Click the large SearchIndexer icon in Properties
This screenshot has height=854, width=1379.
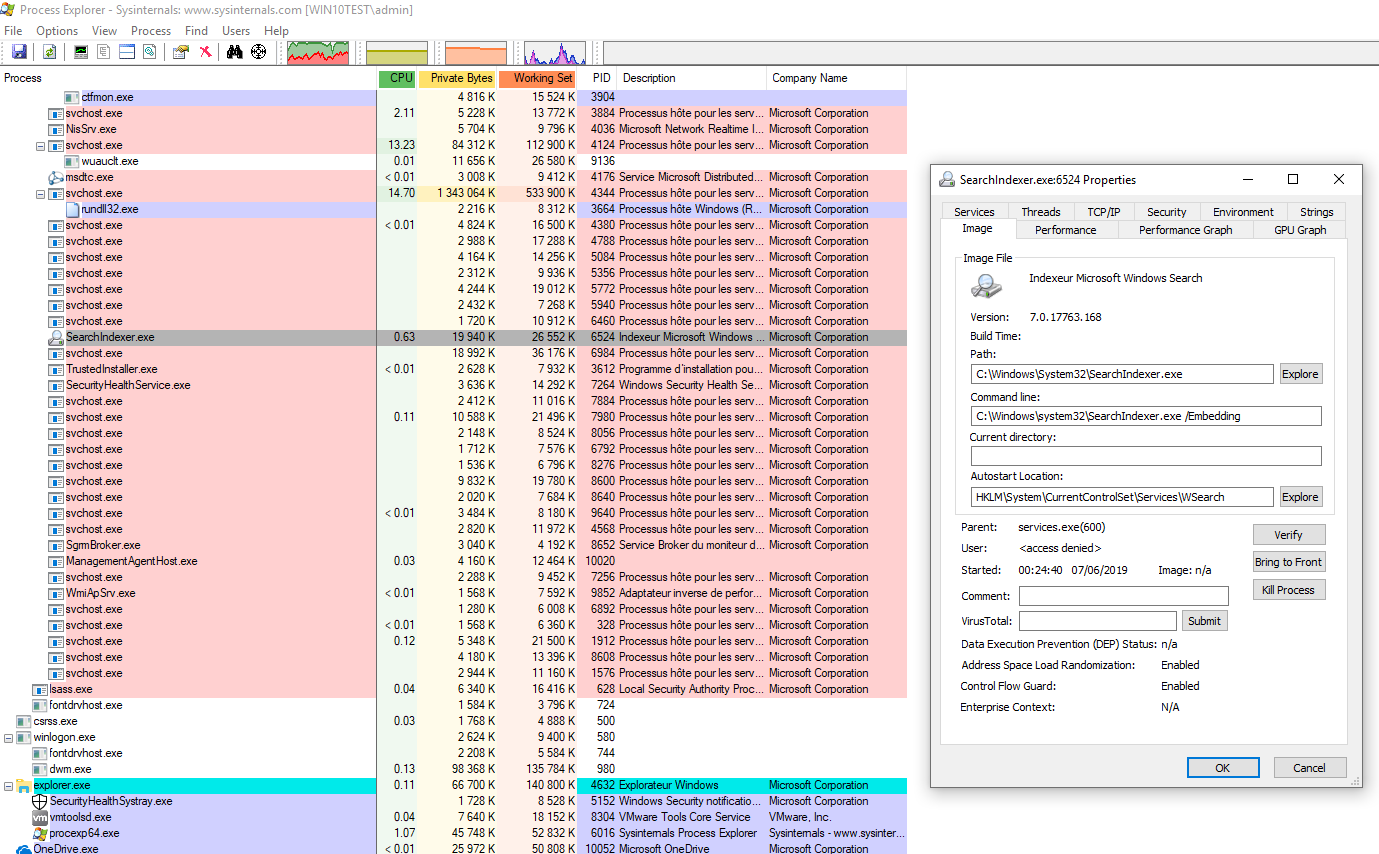click(x=986, y=286)
